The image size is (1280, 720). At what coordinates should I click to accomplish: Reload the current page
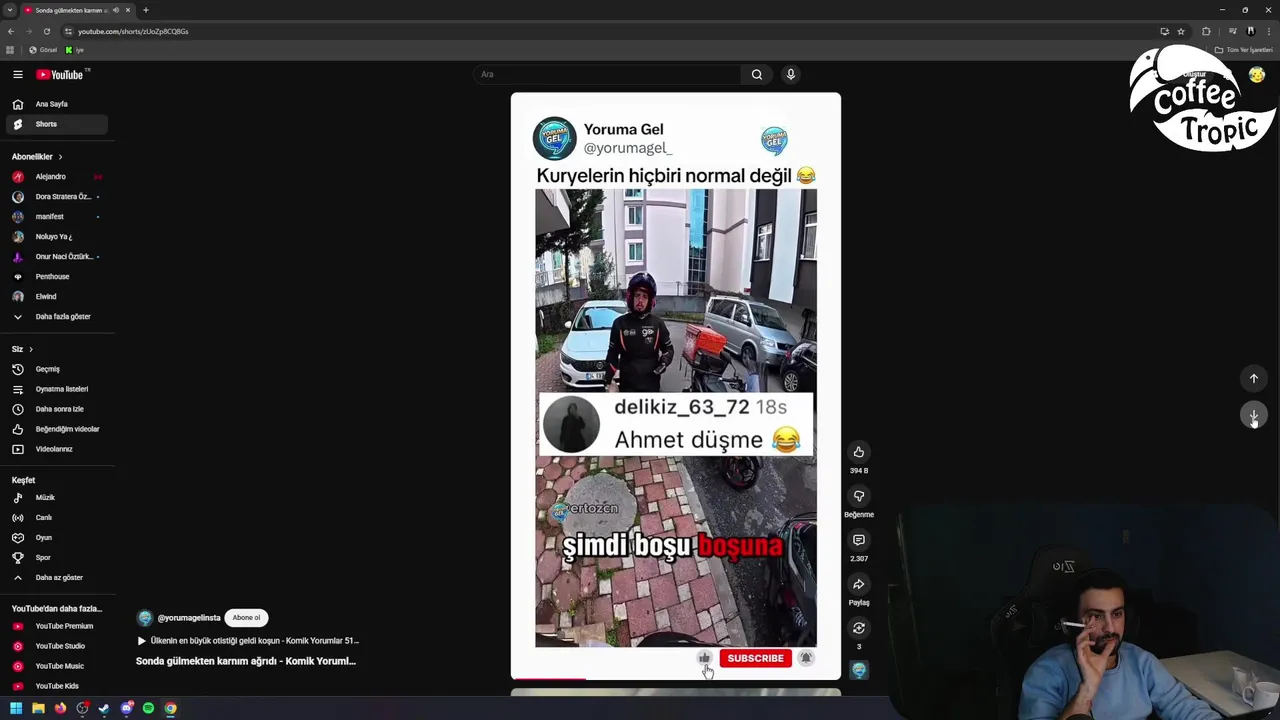coord(46,31)
